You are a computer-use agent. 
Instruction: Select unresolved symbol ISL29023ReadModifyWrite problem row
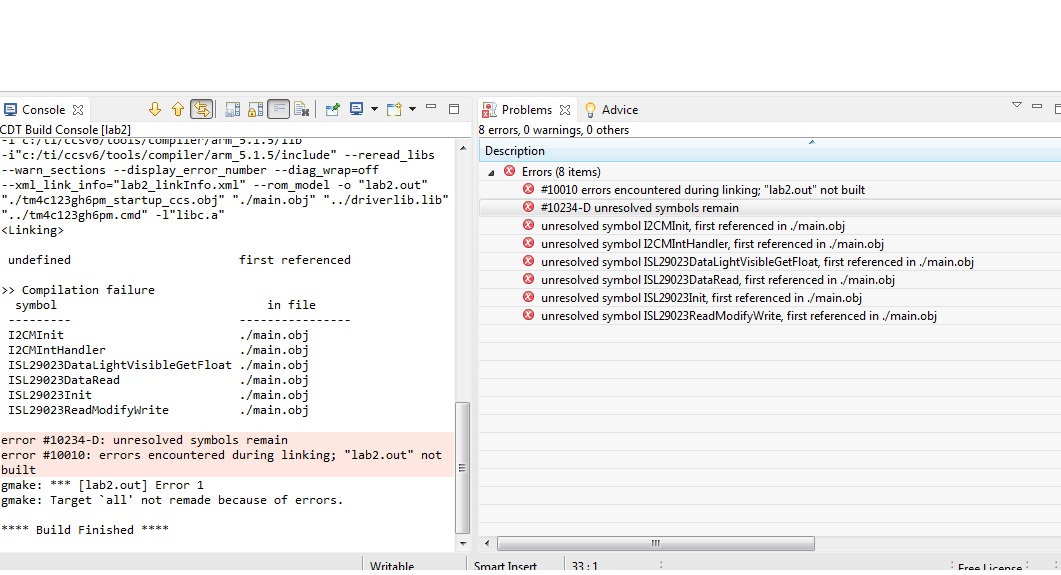tap(769, 315)
